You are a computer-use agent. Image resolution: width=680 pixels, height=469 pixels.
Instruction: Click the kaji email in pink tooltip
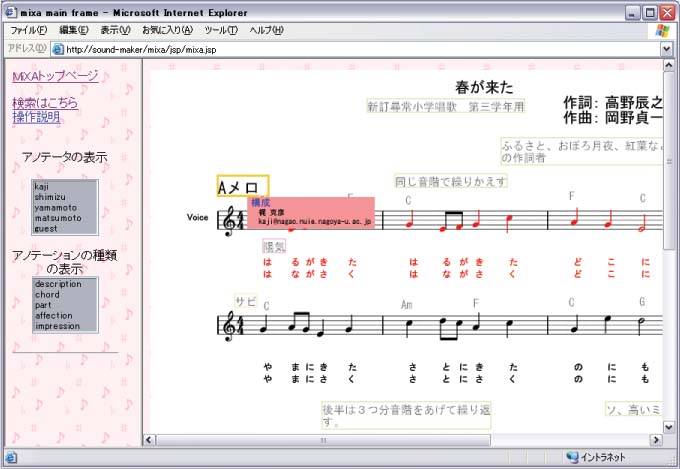pyautogui.click(x=314, y=222)
